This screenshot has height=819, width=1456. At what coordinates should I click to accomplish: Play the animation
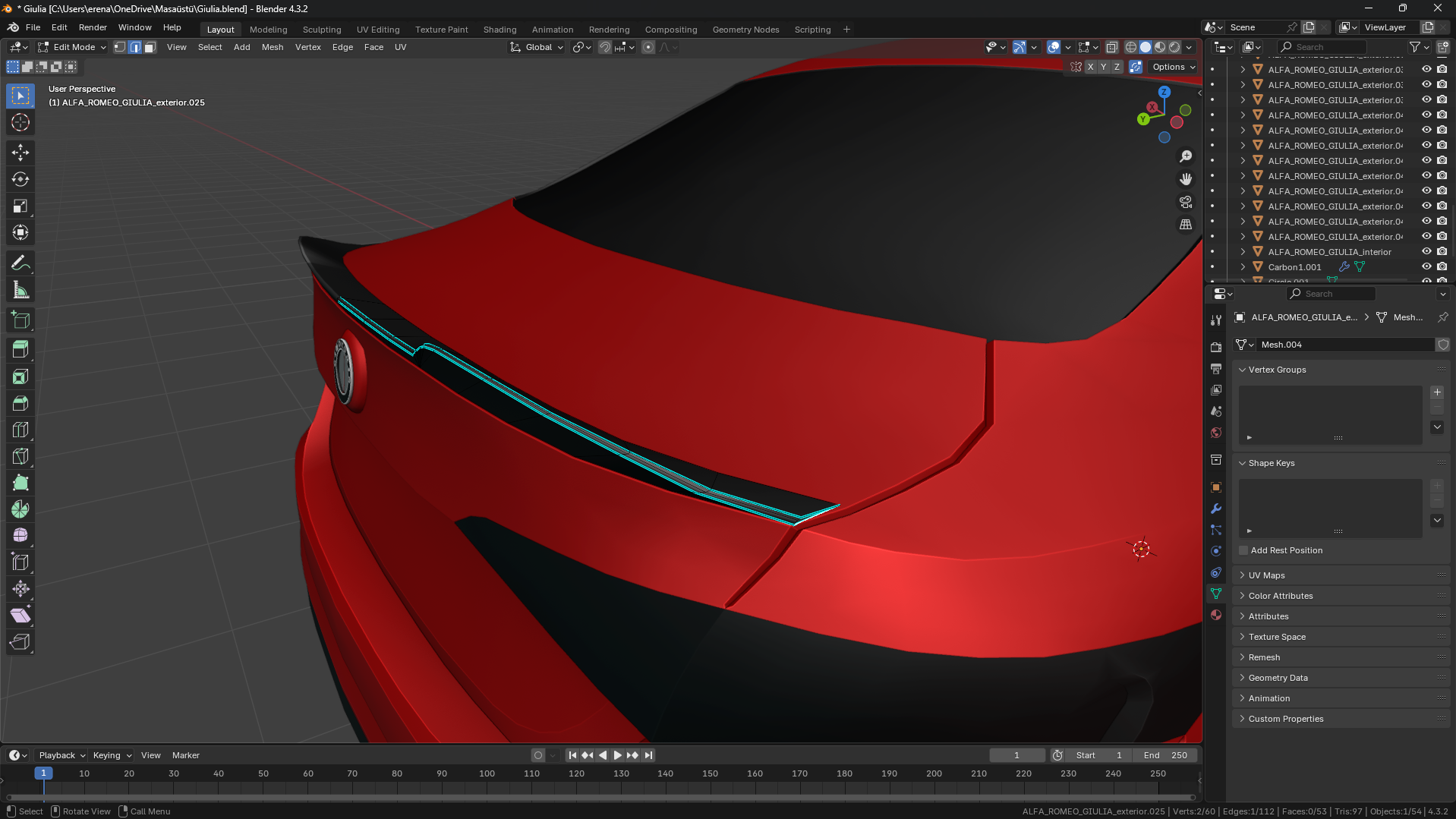[617, 755]
